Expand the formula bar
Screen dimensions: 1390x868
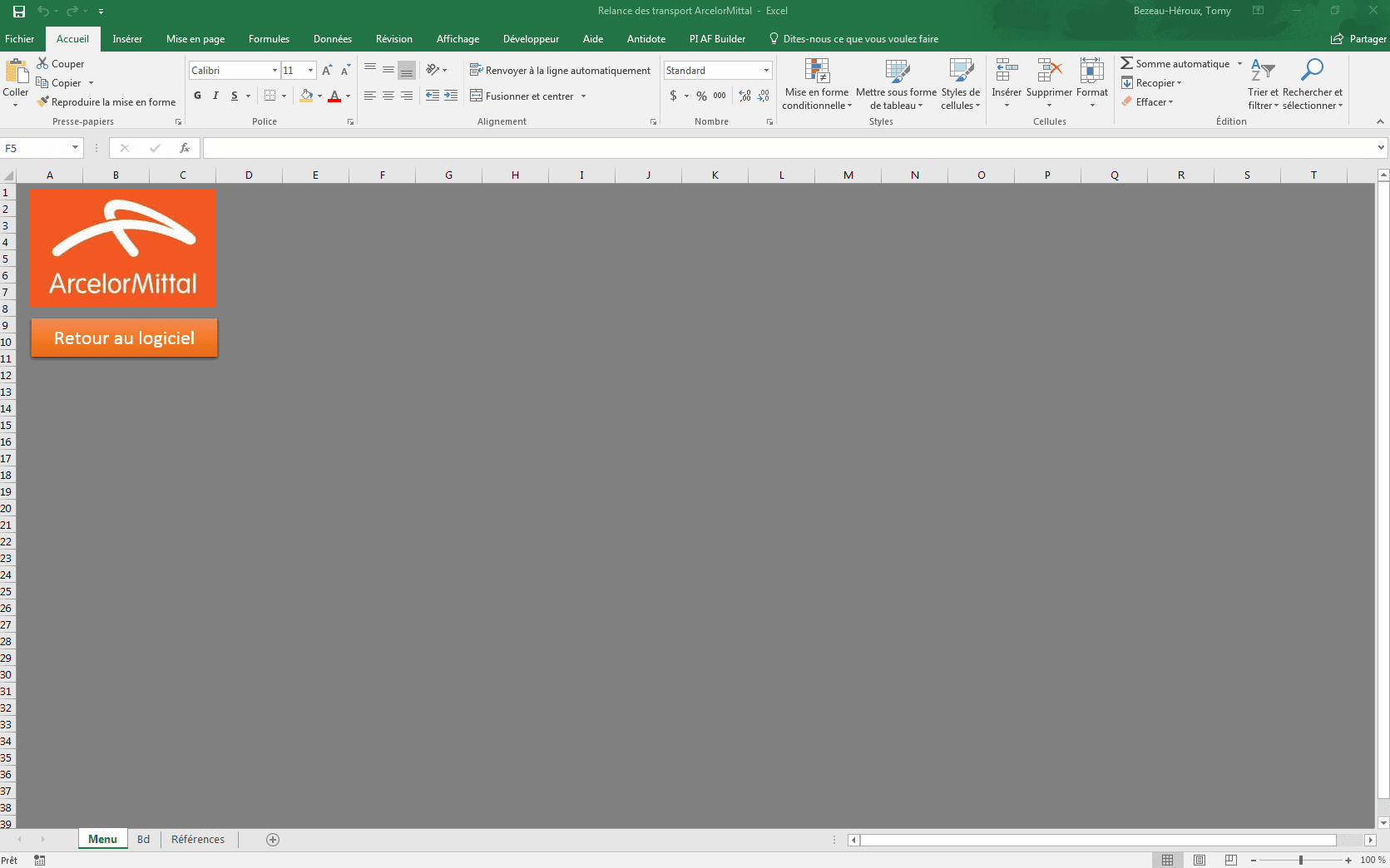point(1381,148)
